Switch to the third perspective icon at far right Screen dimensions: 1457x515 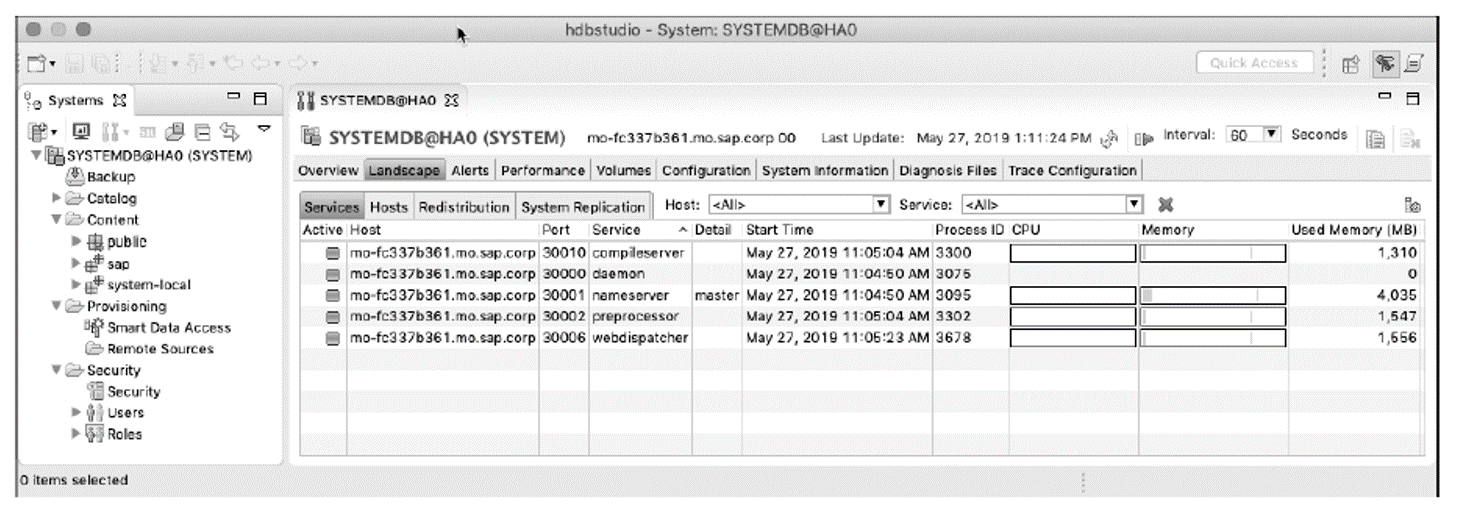coord(1414,64)
